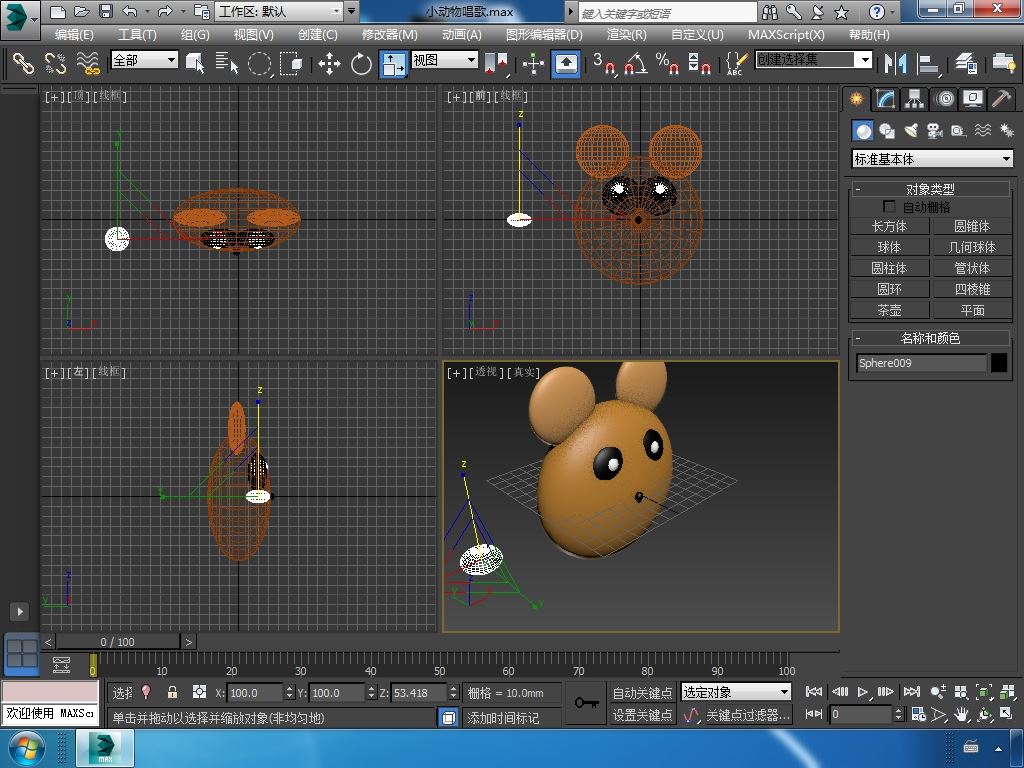1024x768 pixels.
Task: Switch to Lights creation category
Action: tap(911, 131)
